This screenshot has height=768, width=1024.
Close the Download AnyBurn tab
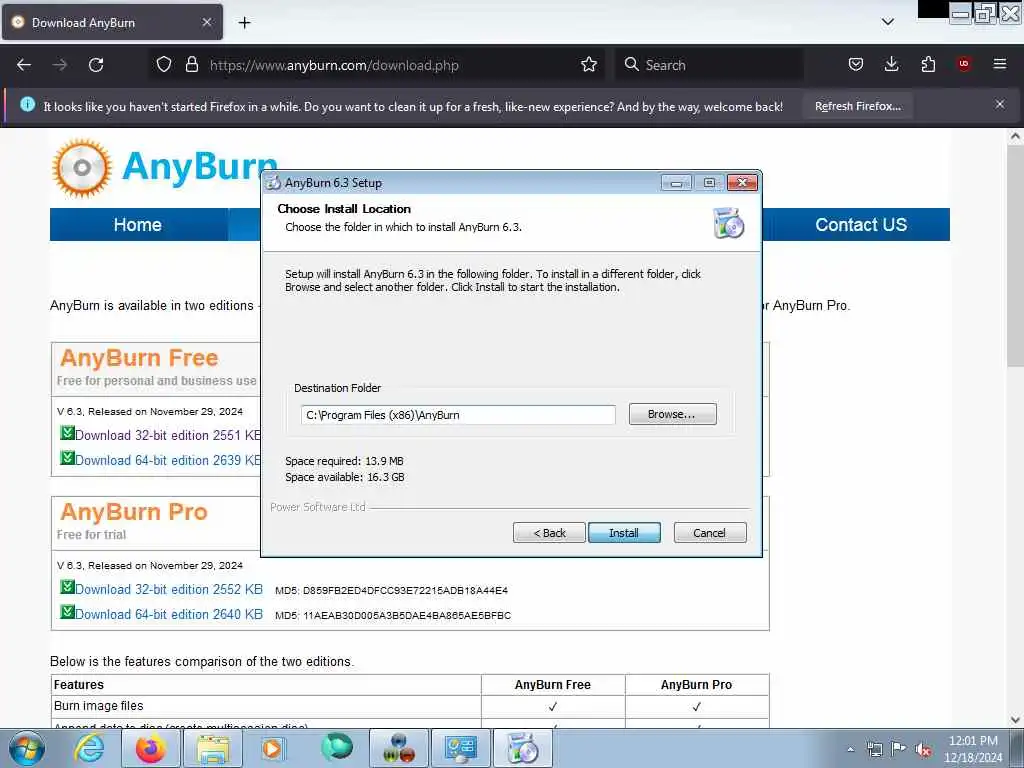click(x=206, y=22)
